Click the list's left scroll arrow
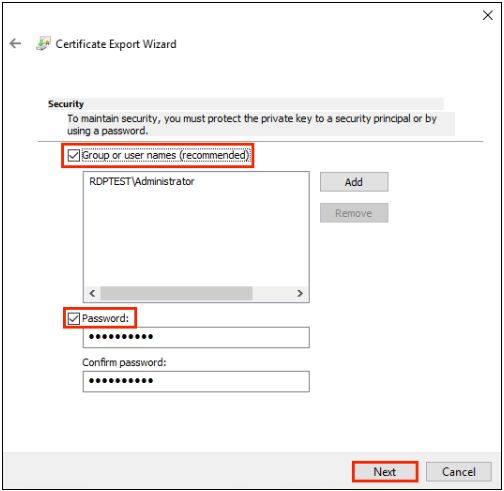504x491 pixels. (x=92, y=293)
